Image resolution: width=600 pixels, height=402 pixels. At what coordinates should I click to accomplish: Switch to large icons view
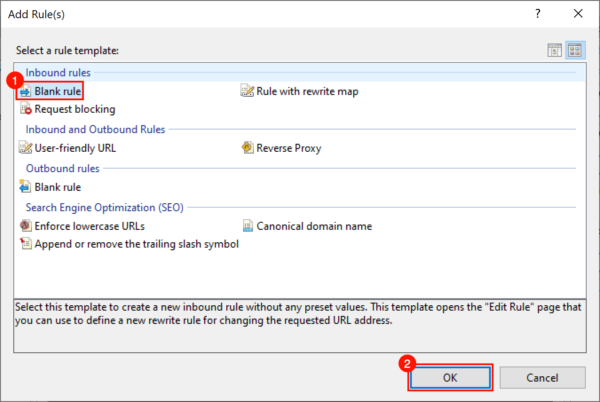pos(575,50)
